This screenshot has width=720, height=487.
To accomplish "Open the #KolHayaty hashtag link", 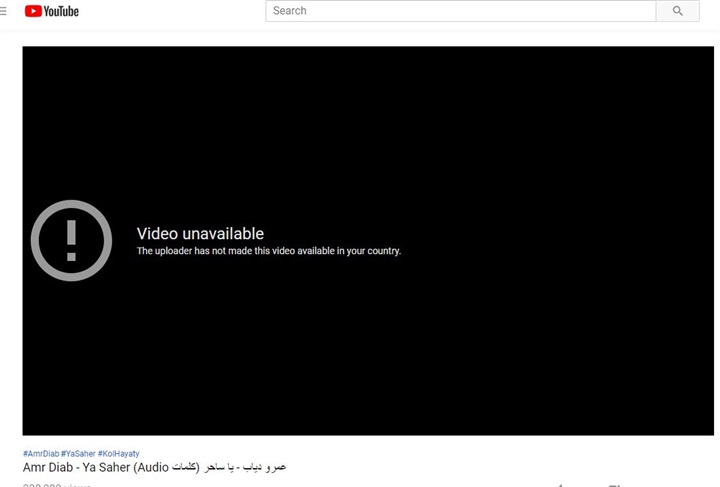I will tap(120, 453).
